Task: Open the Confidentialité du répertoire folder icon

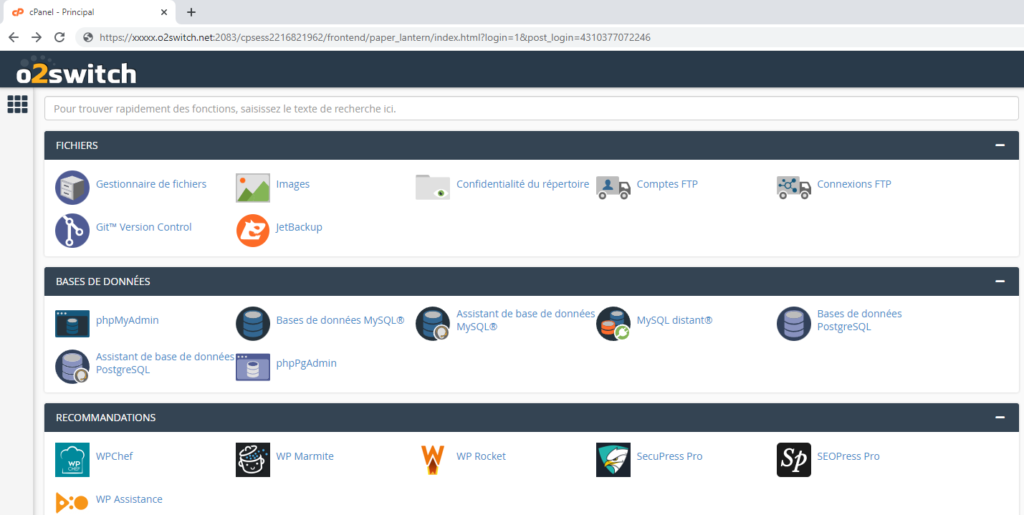Action: coord(433,187)
